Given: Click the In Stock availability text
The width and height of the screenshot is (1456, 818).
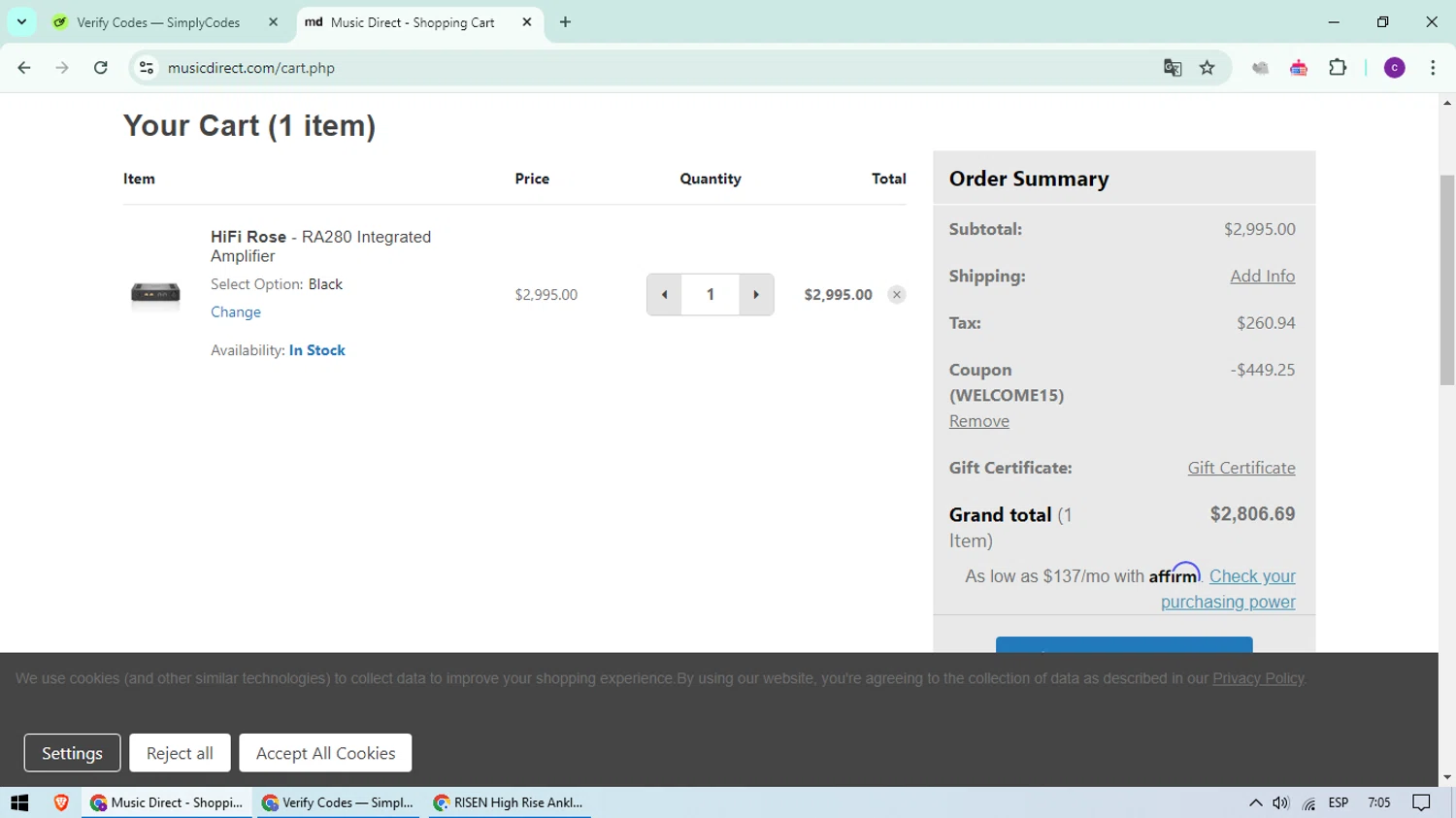Looking at the screenshot, I should [317, 350].
